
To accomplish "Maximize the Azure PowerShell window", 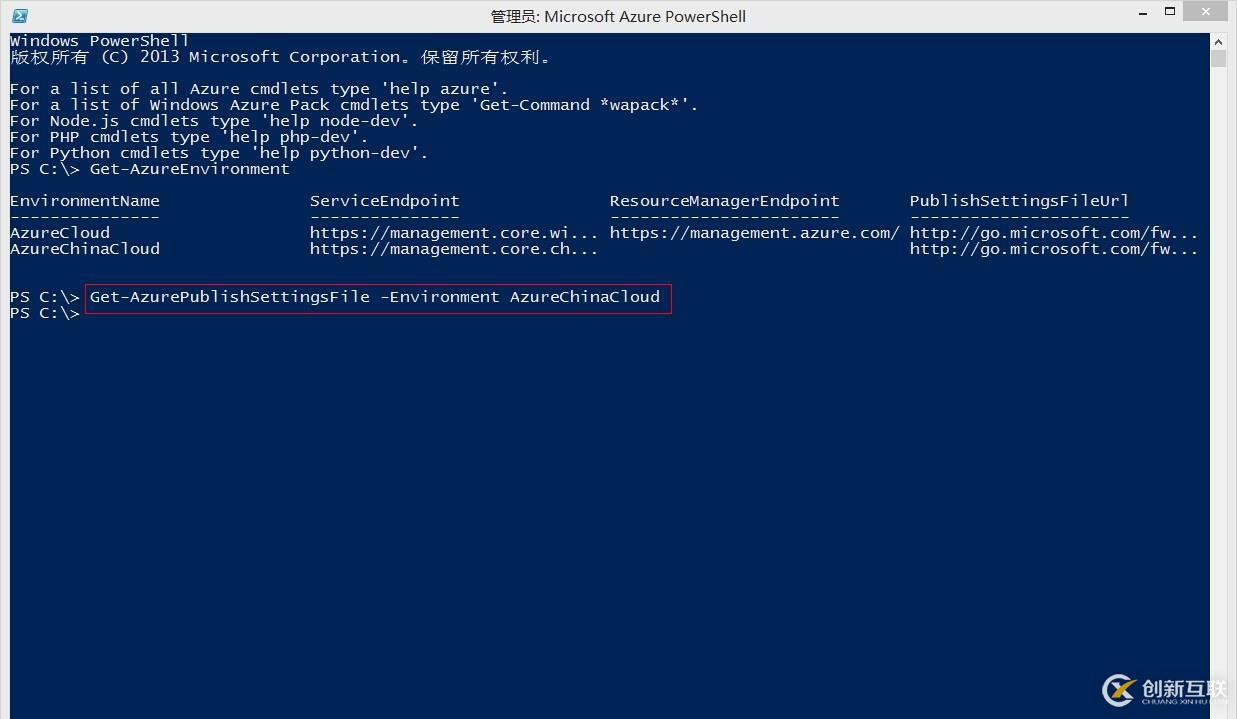I will click(x=1169, y=12).
